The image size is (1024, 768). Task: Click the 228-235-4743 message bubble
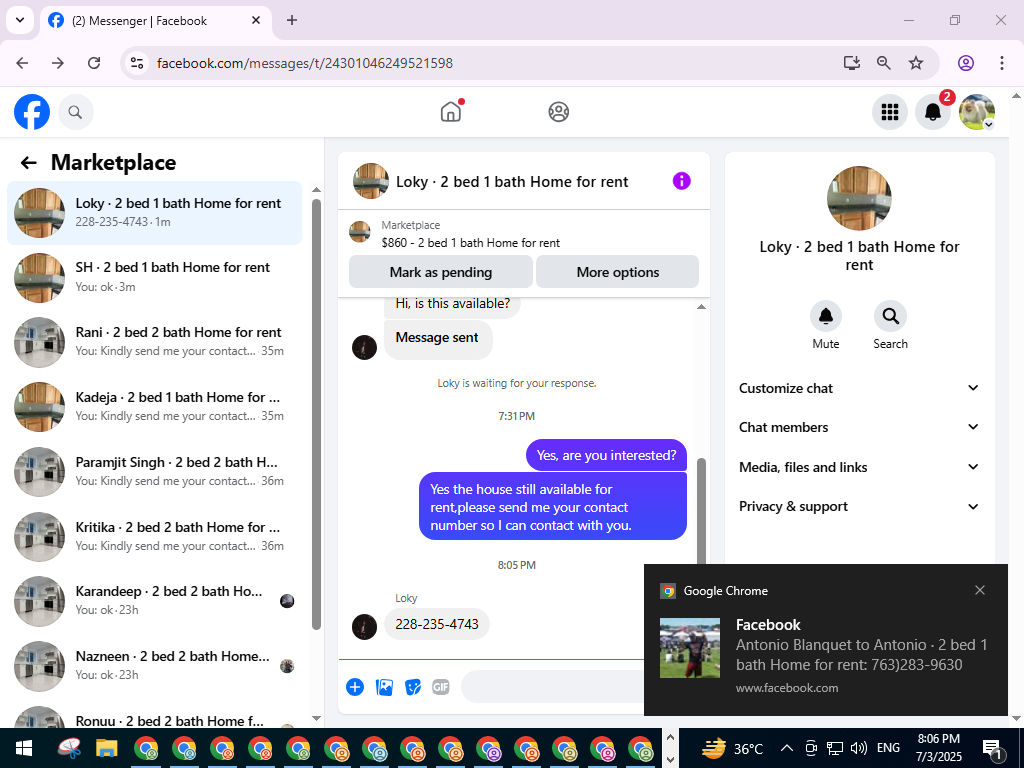437,624
